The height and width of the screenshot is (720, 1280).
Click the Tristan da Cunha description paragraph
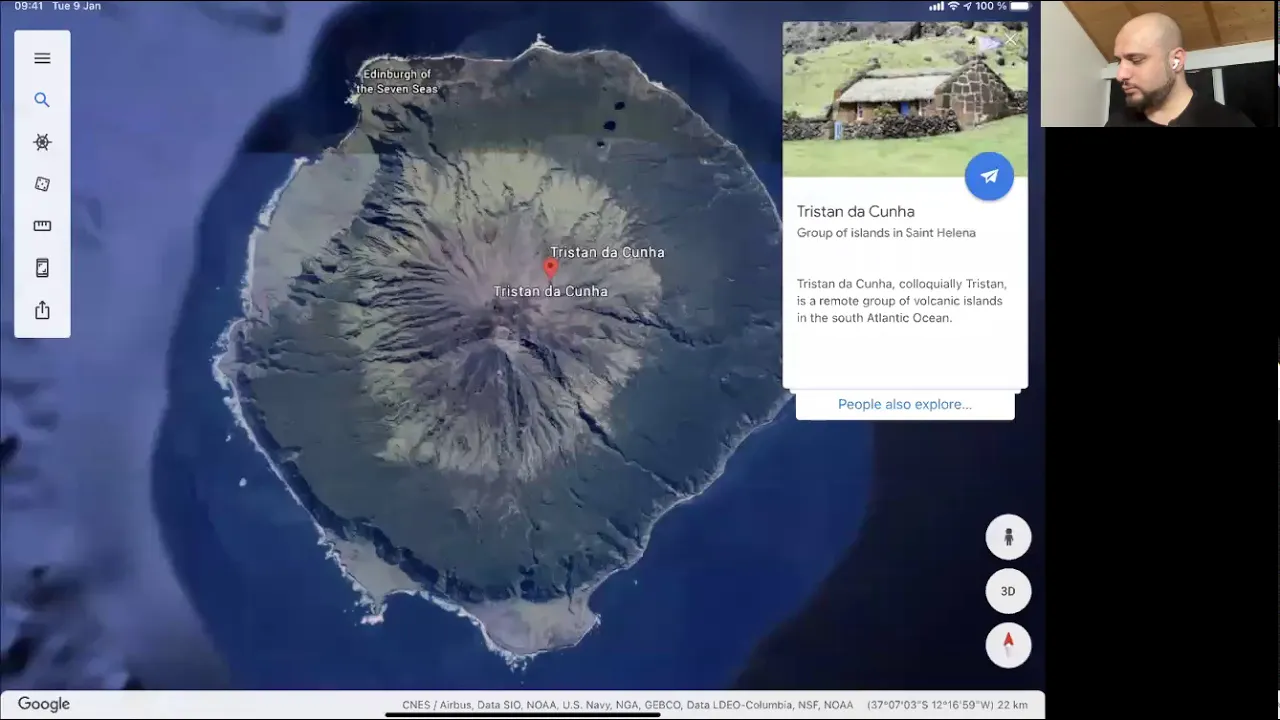coord(901,301)
